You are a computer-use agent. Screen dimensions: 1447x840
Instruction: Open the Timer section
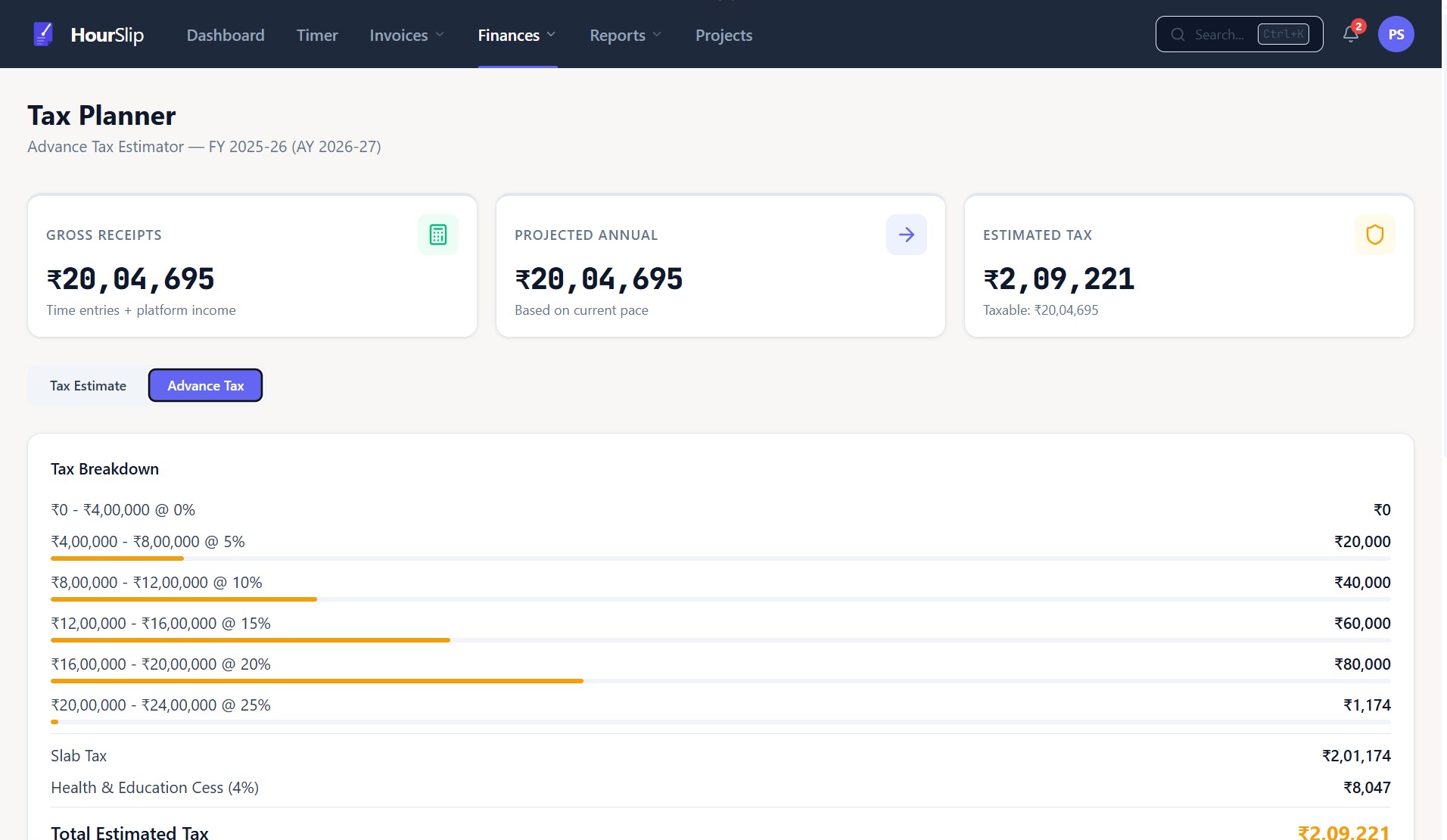tap(317, 35)
